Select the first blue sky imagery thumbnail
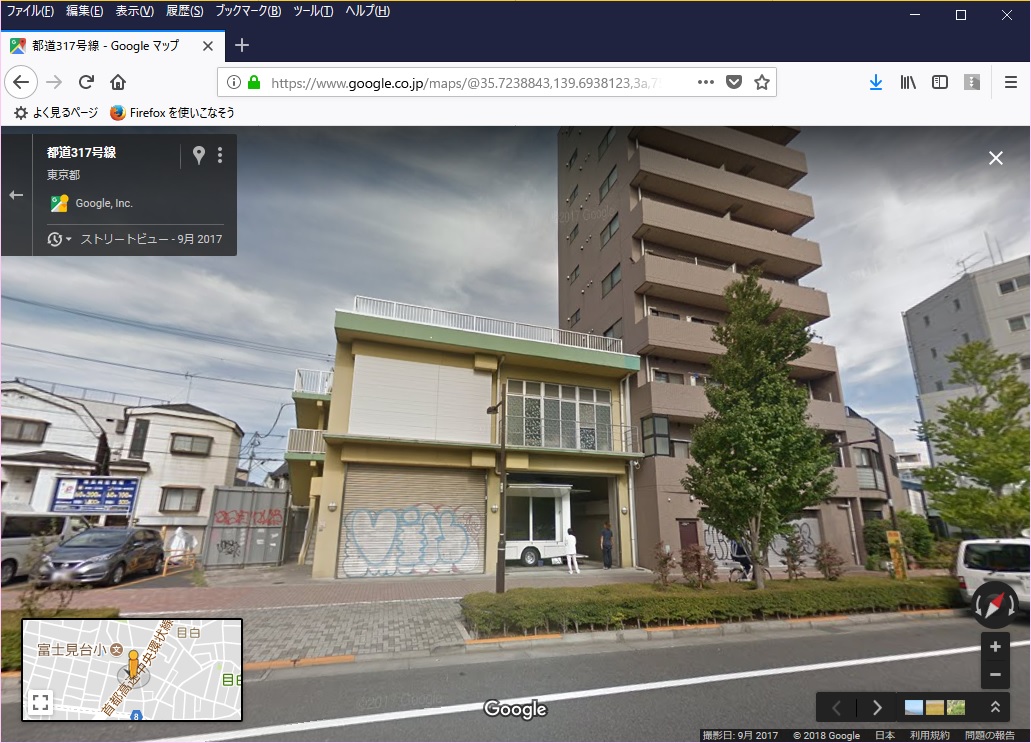The height and width of the screenshot is (743, 1031). [x=913, y=707]
